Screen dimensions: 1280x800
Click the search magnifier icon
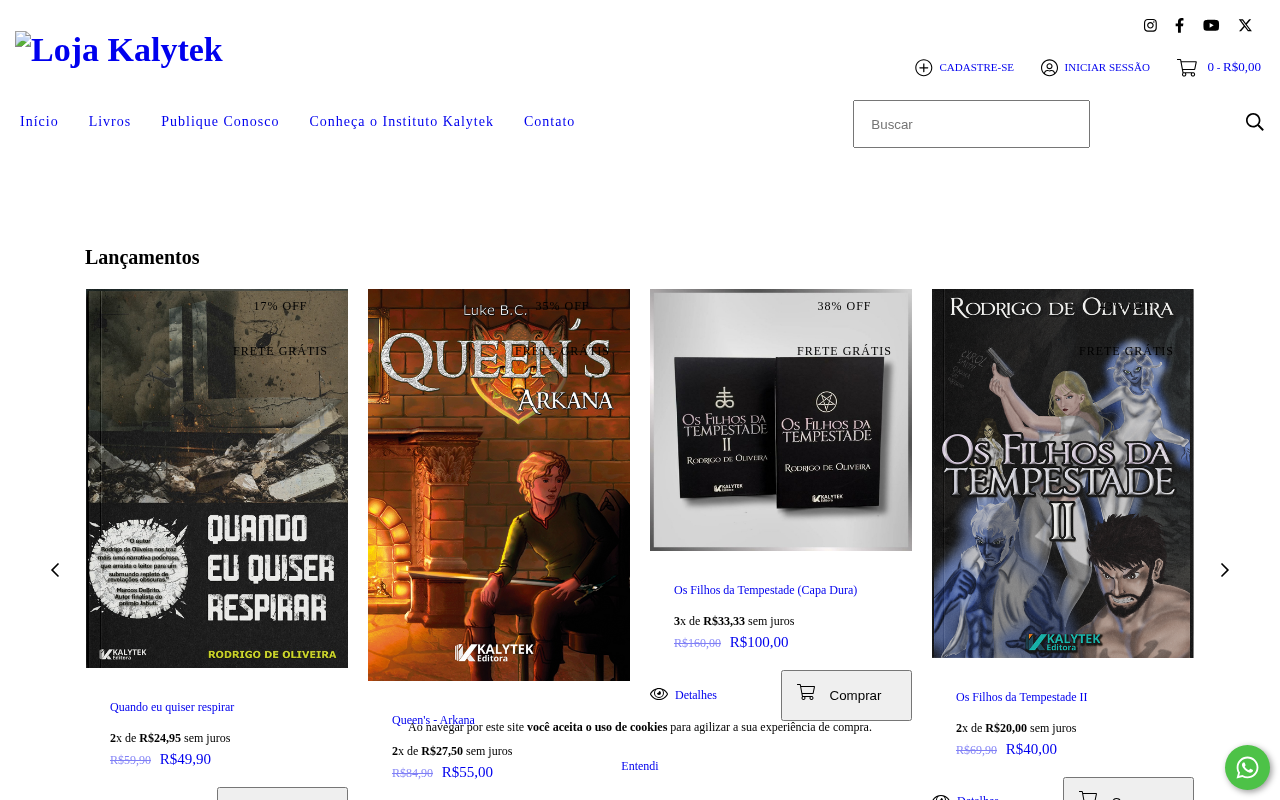[x=1255, y=122]
